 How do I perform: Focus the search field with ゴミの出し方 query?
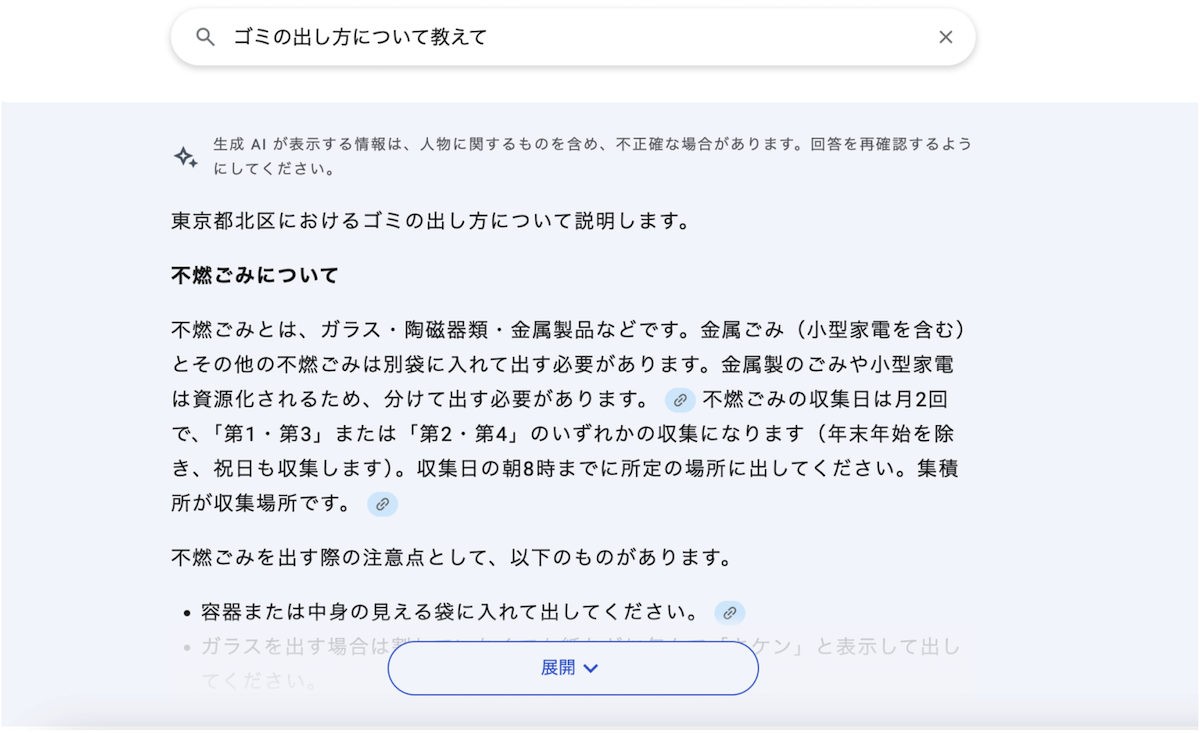[x=573, y=37]
